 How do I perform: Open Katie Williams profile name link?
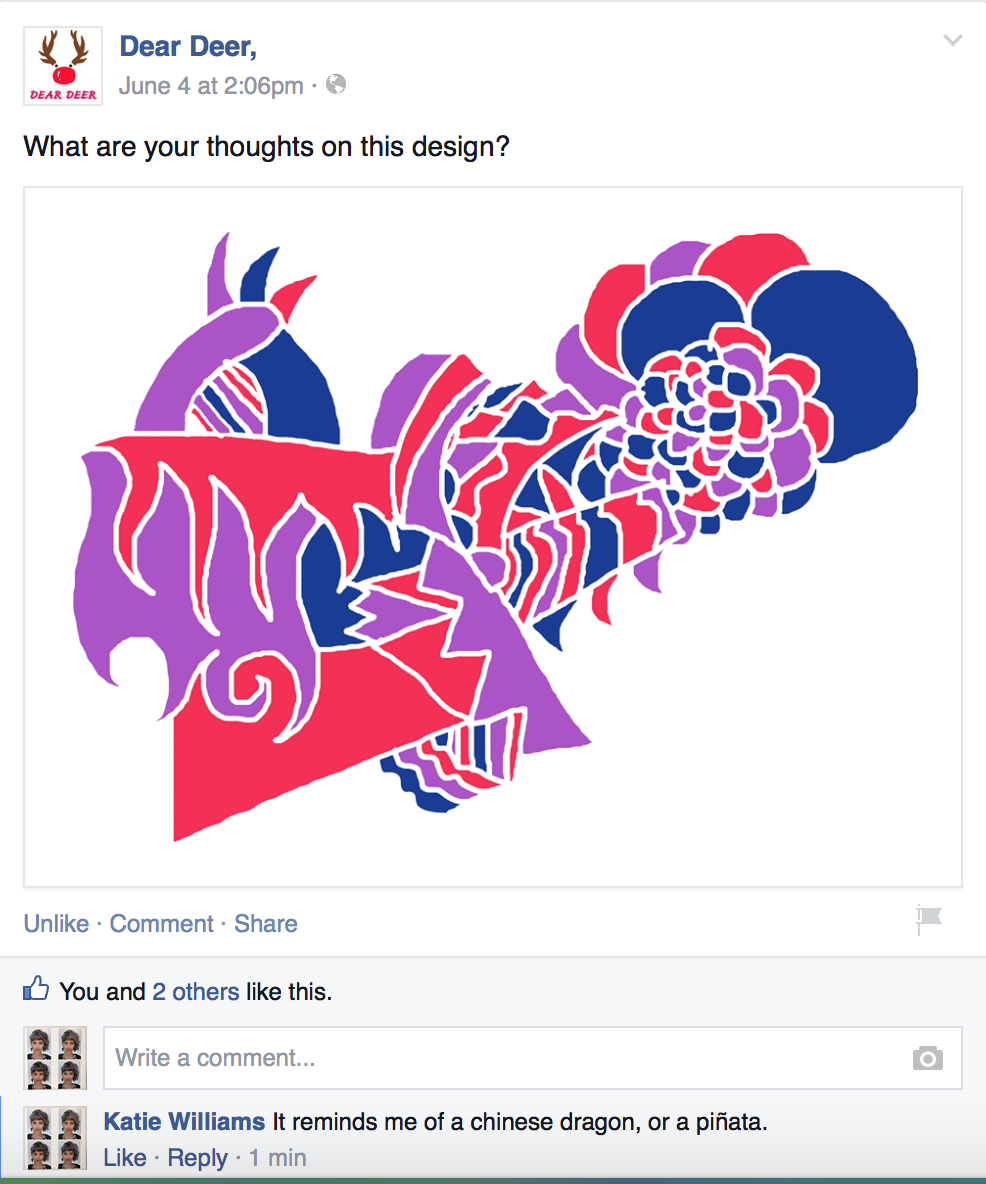click(x=184, y=1121)
